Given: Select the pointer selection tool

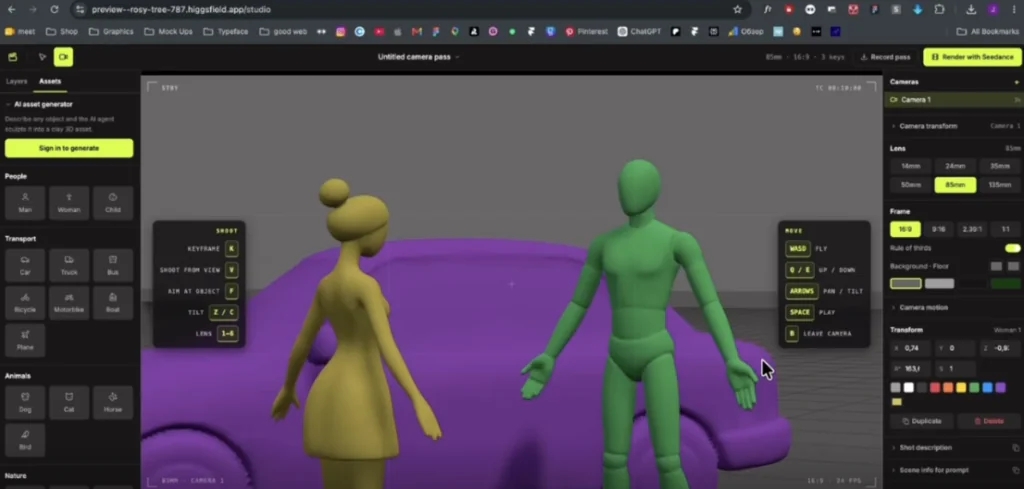Looking at the screenshot, I should pyautogui.click(x=42, y=57).
